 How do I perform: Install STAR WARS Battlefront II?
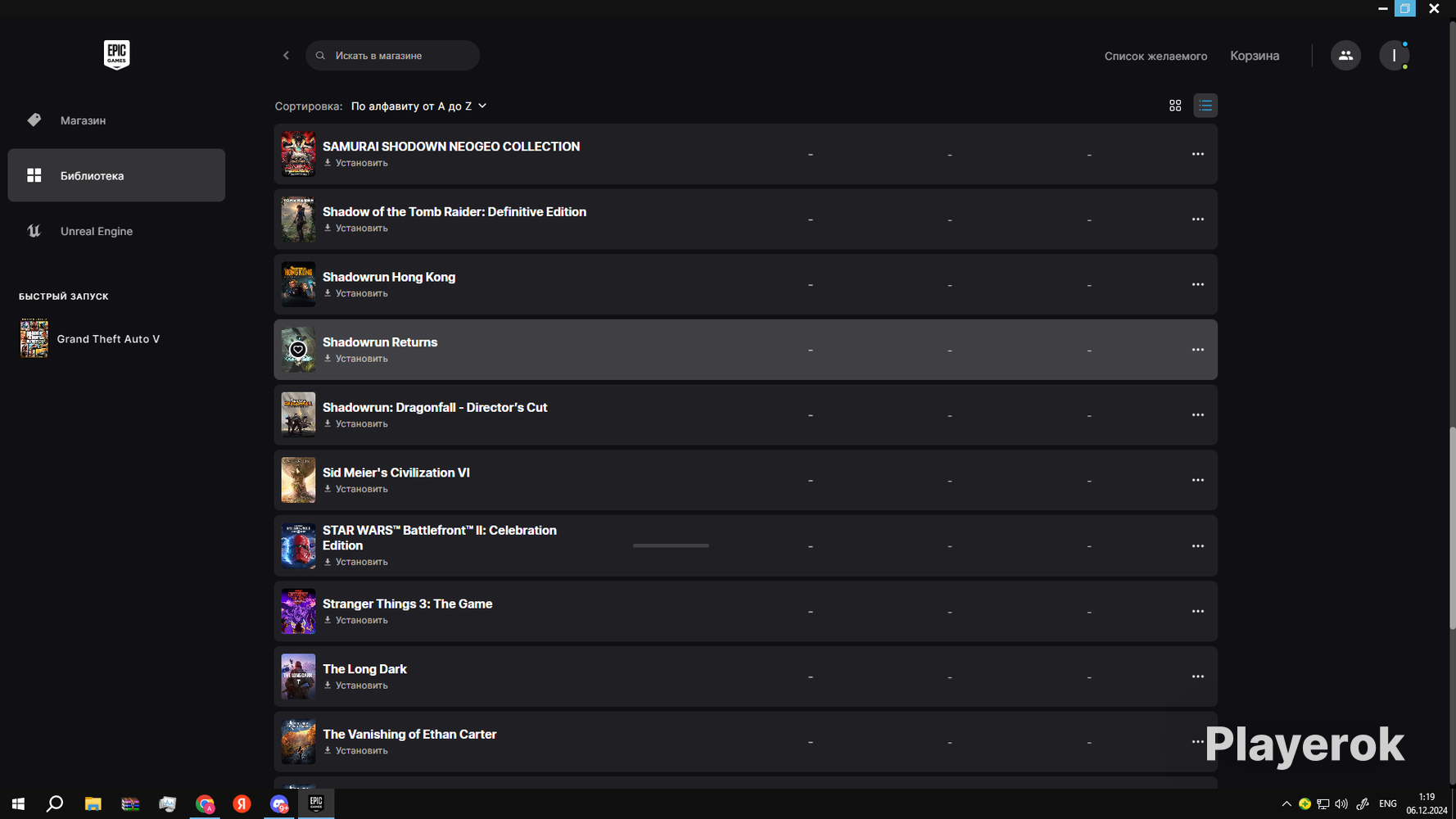point(356,562)
